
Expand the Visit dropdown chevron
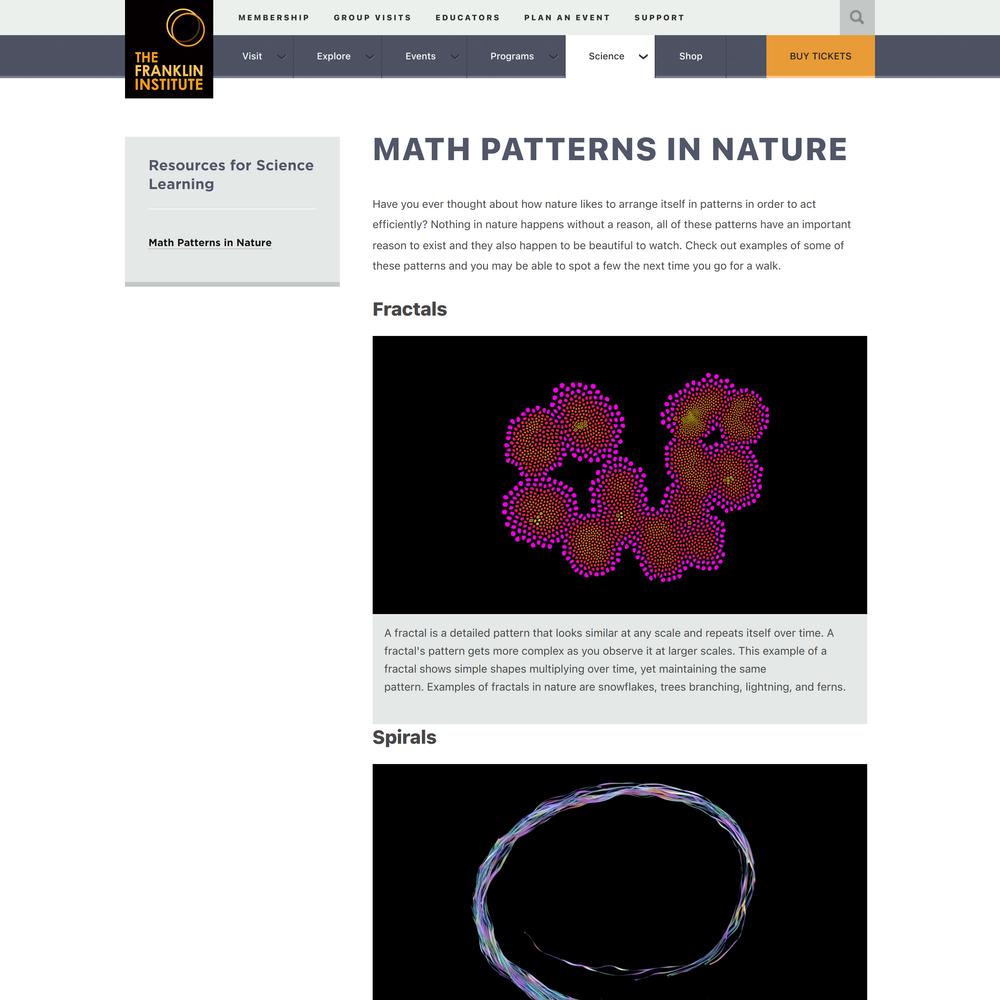pyautogui.click(x=281, y=57)
